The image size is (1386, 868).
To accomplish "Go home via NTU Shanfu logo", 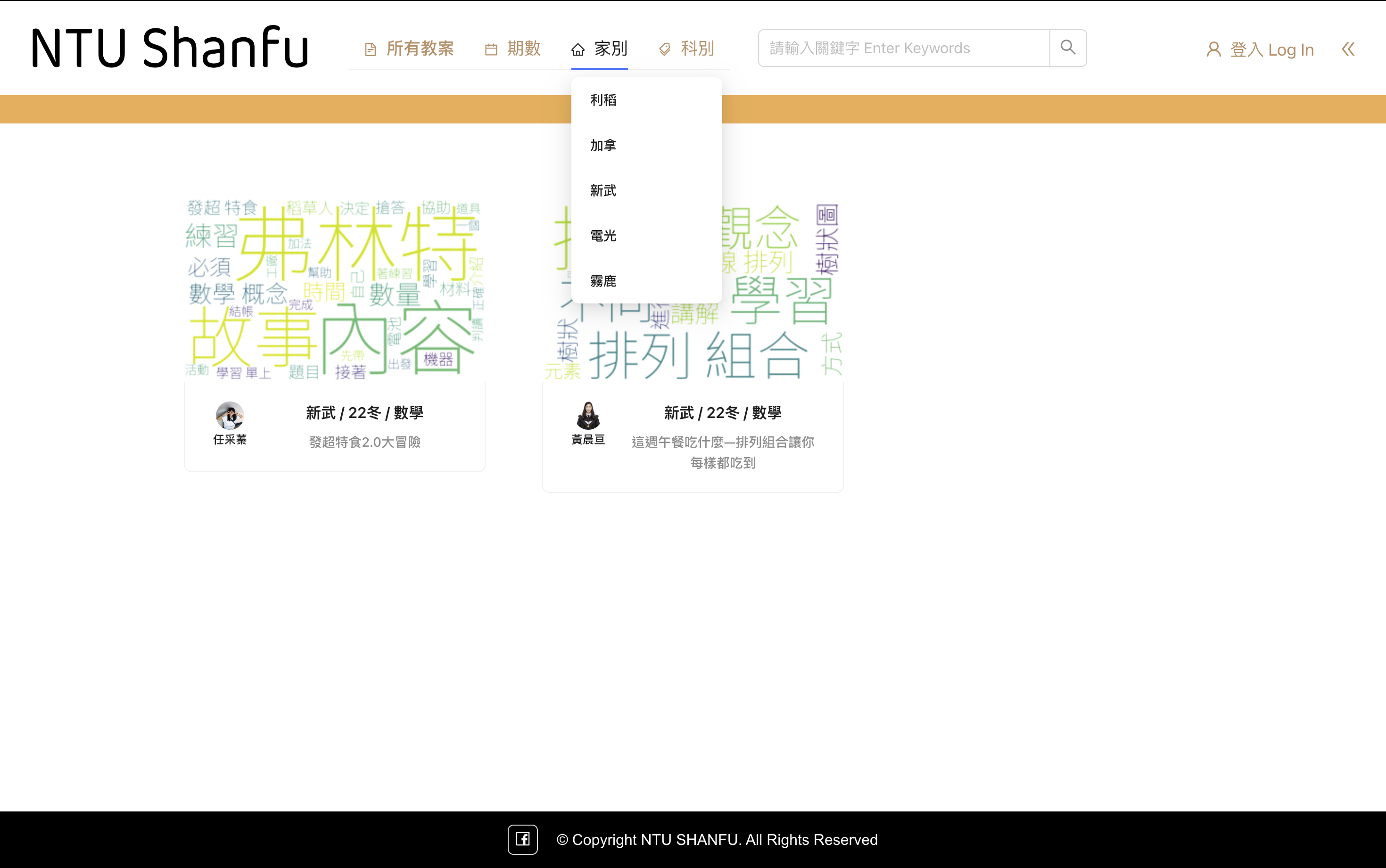I will click(x=170, y=47).
